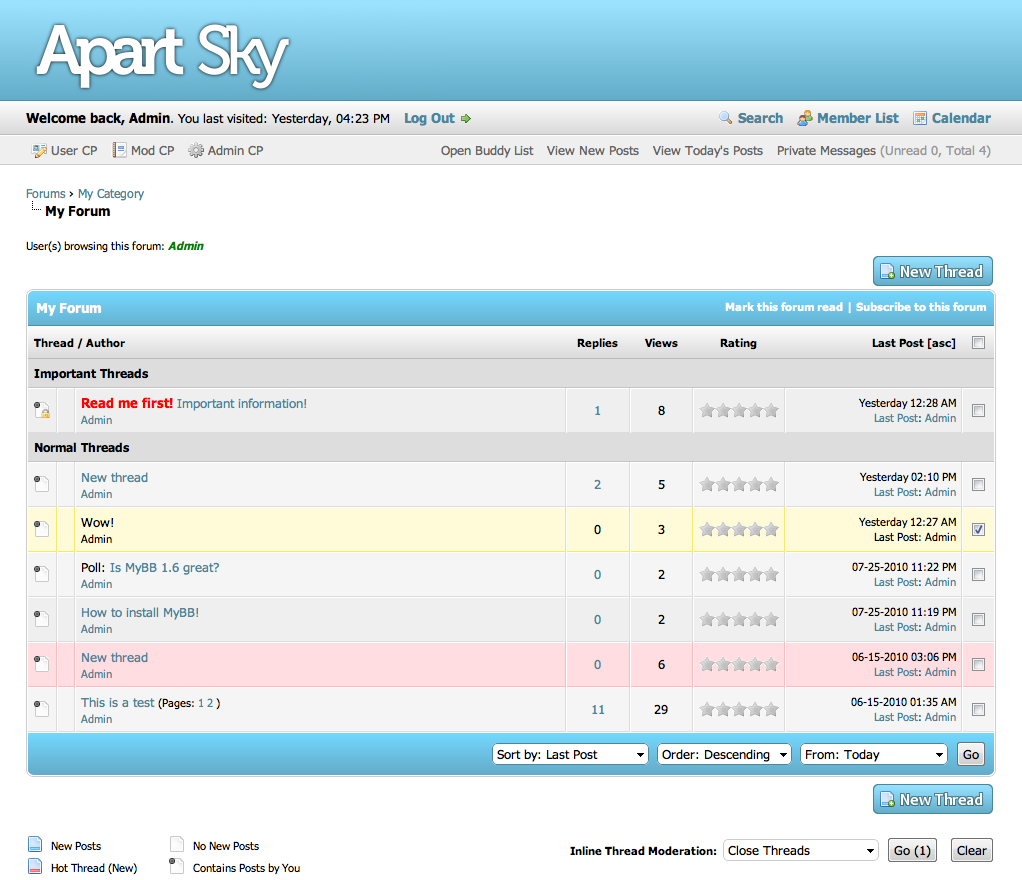Open the How to install MyBB! thread
The height and width of the screenshot is (880, 1022).
tap(140, 613)
